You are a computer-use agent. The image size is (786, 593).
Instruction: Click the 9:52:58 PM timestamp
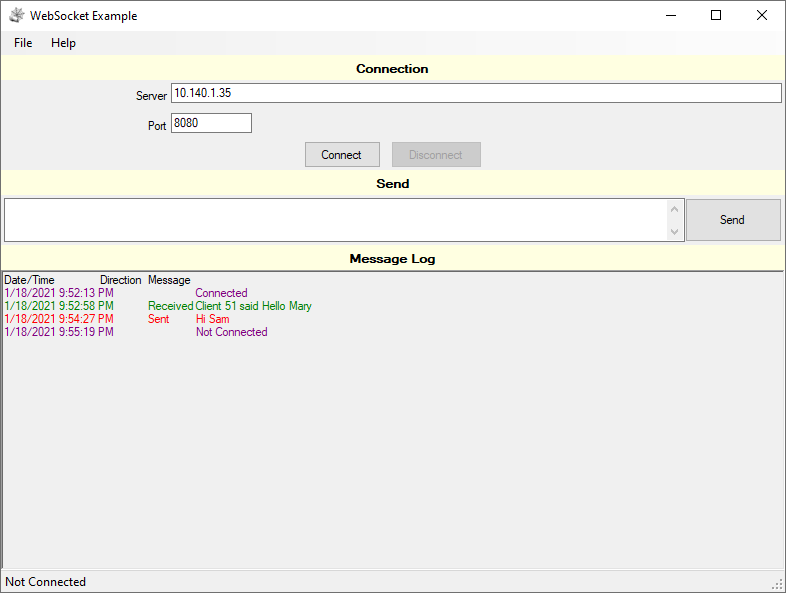[x=59, y=306]
